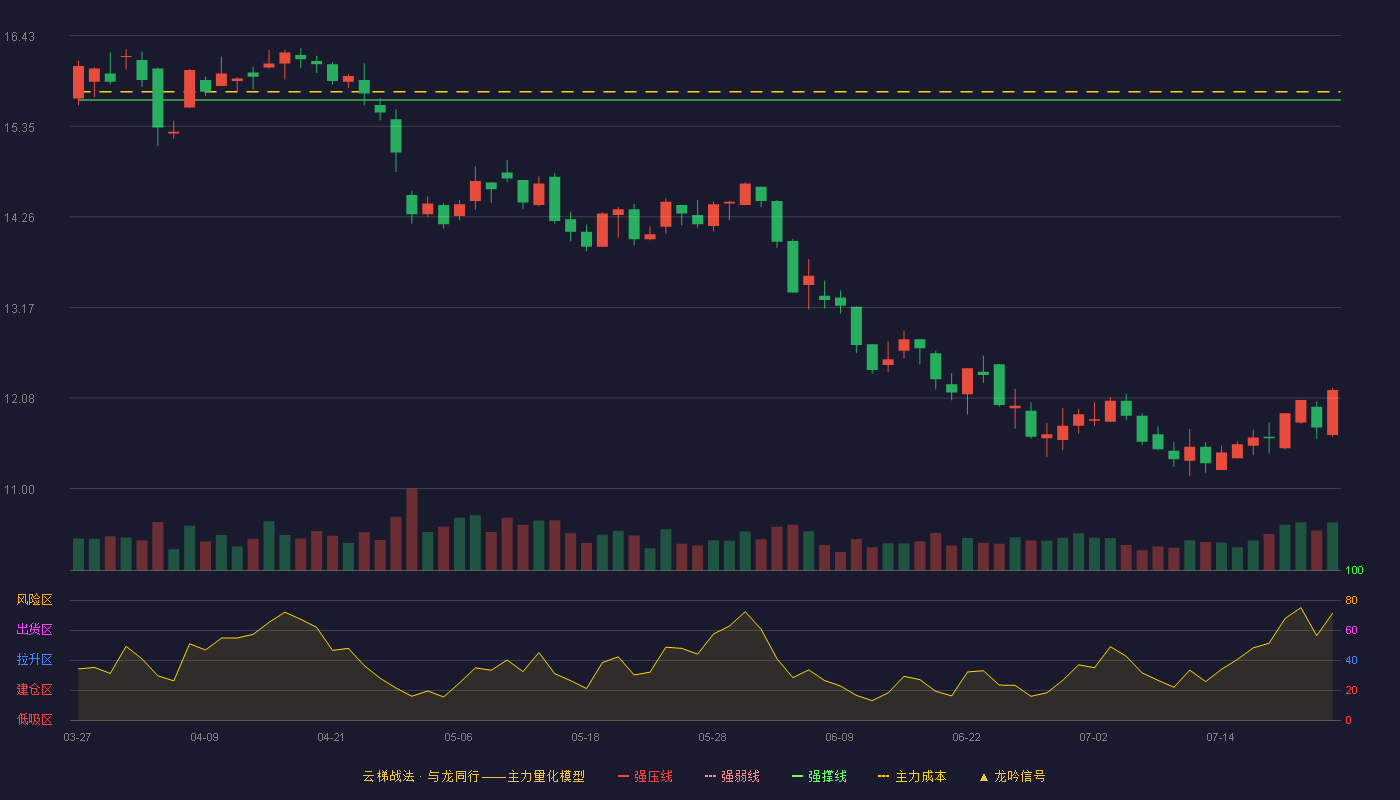
Task: Select the 风险区 zone label
Action: click(34, 600)
